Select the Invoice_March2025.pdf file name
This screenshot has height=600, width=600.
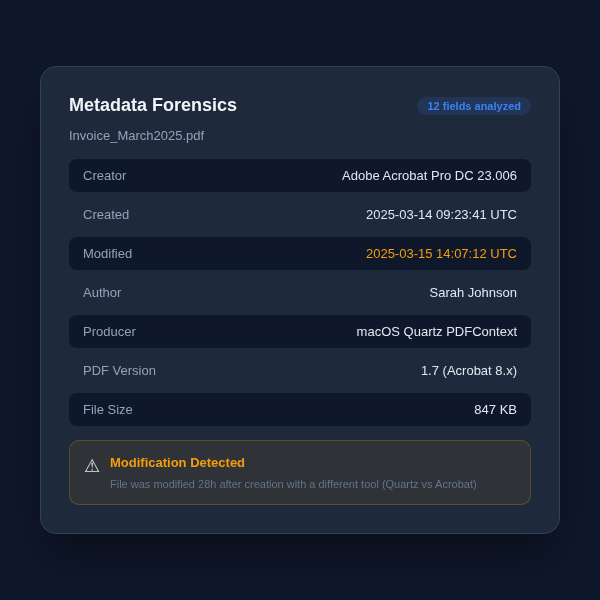[136, 136]
